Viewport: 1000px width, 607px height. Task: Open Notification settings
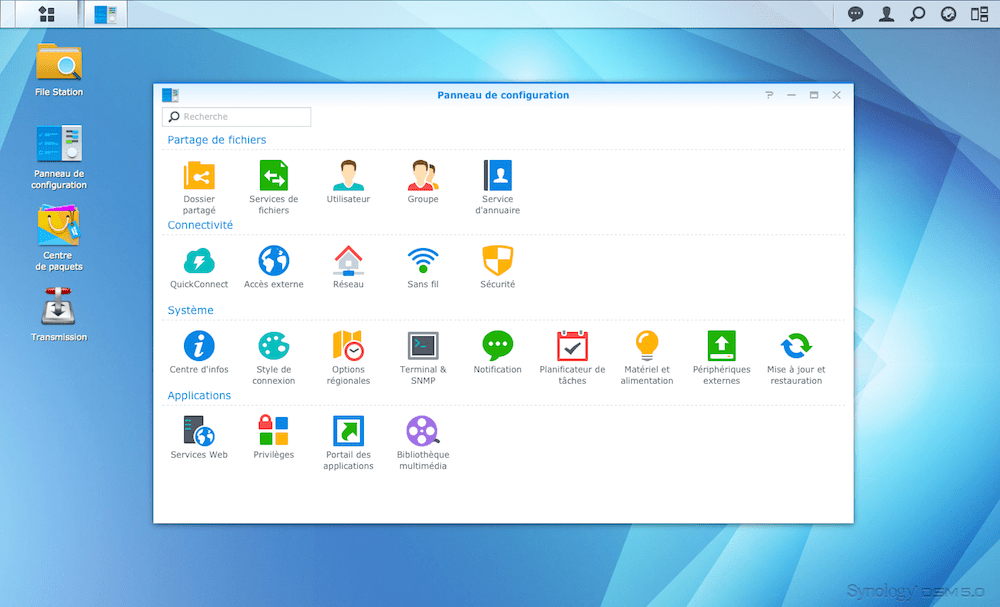click(497, 353)
